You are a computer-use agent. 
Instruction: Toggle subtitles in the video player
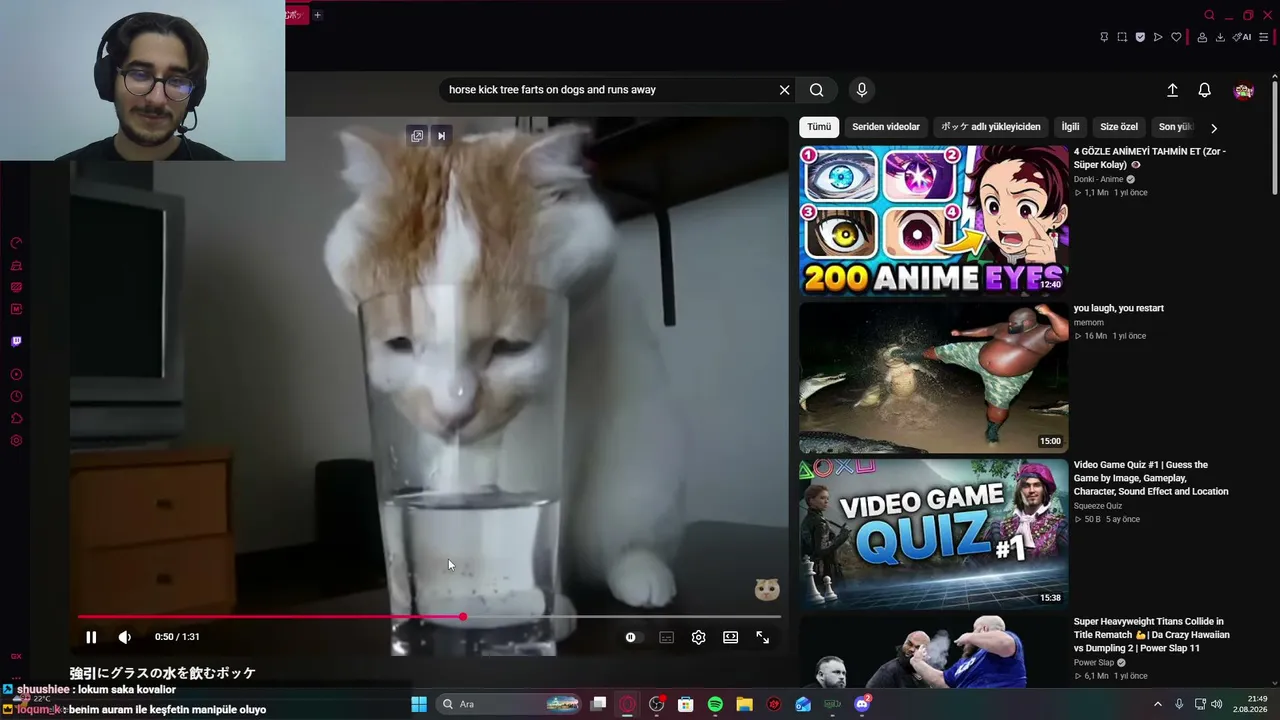[667, 637]
